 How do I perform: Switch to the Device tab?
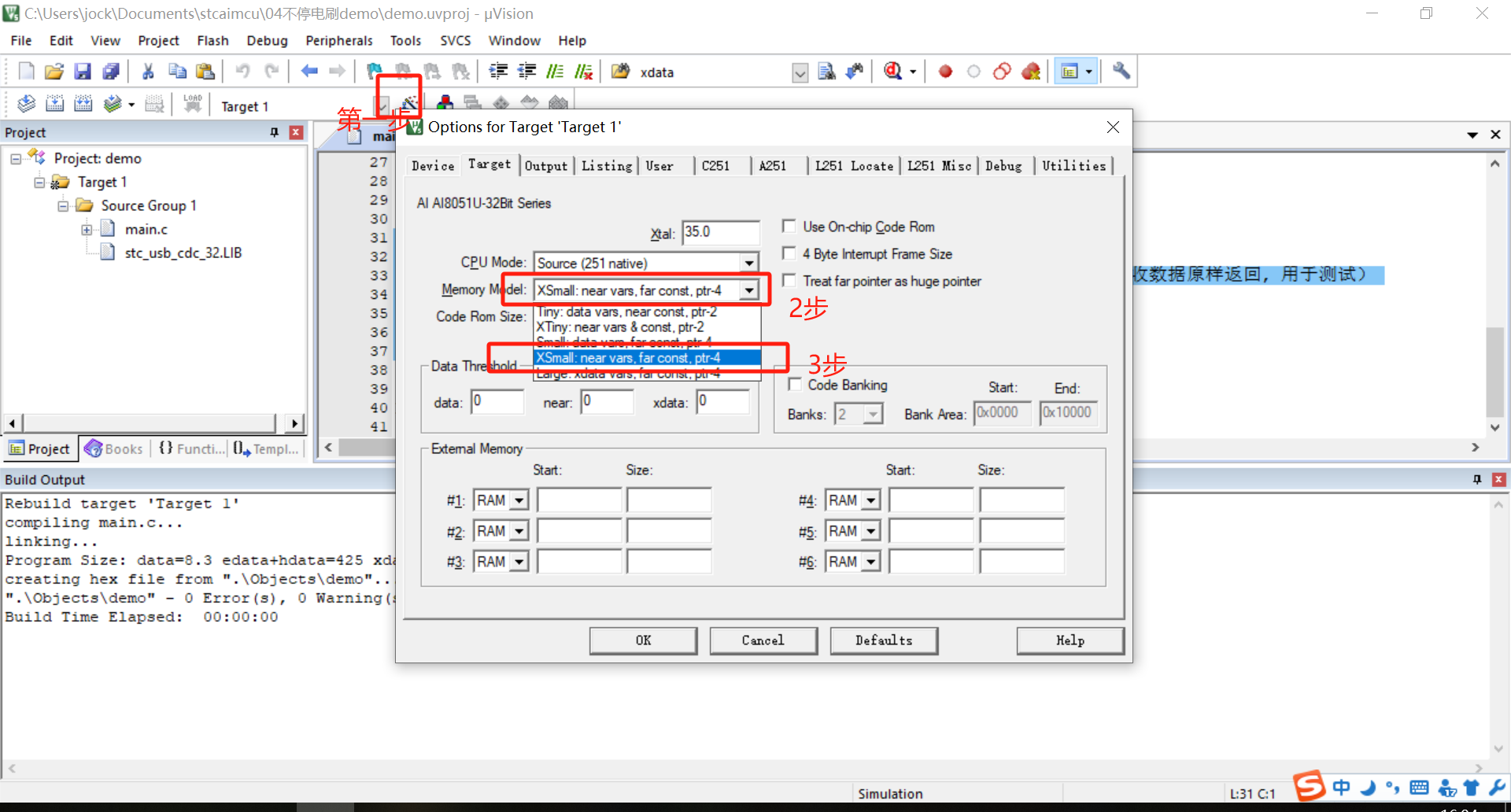tap(433, 166)
